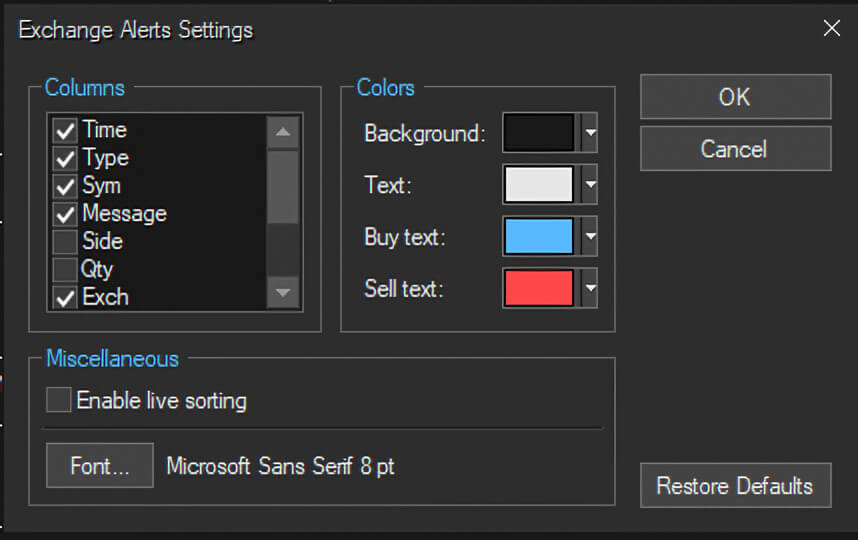
Task: Toggle the Exch column checkbox
Action: click(x=65, y=298)
